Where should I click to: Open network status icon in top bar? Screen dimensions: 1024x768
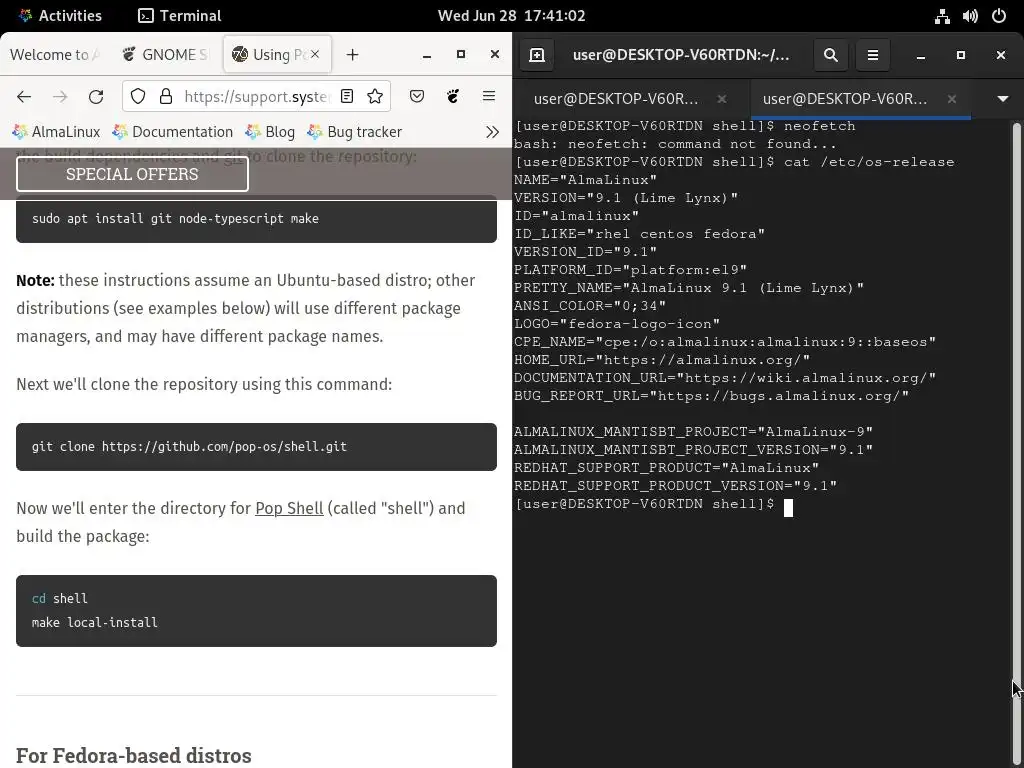[x=942, y=16]
